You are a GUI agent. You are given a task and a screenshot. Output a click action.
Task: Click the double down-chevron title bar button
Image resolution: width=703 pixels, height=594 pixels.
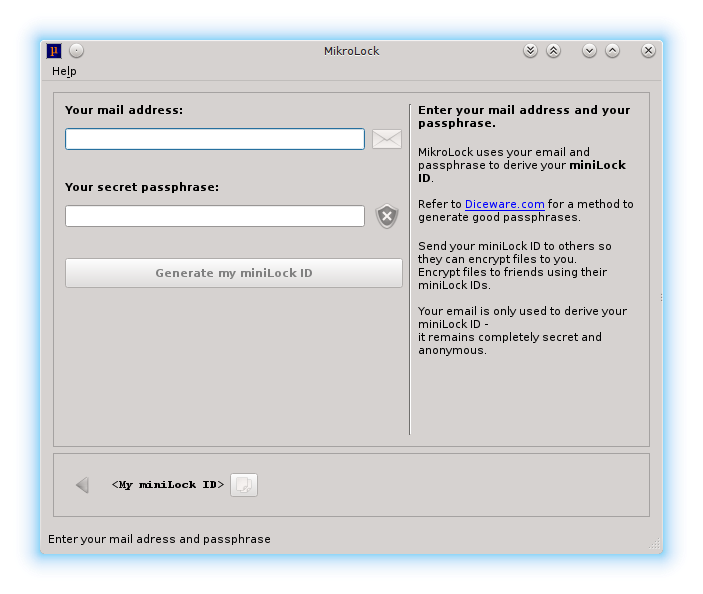tap(530, 51)
